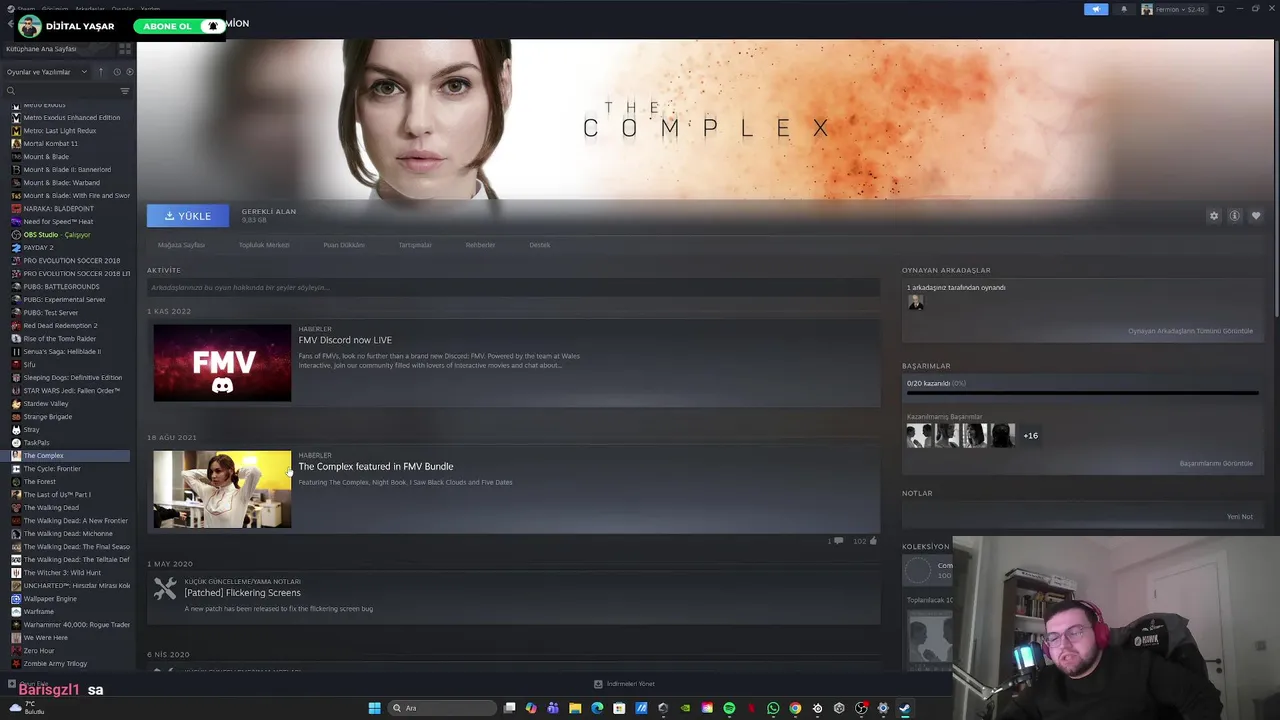Screen dimensions: 1280x720
Task: Open the Rehberler tab
Action: pos(480,245)
